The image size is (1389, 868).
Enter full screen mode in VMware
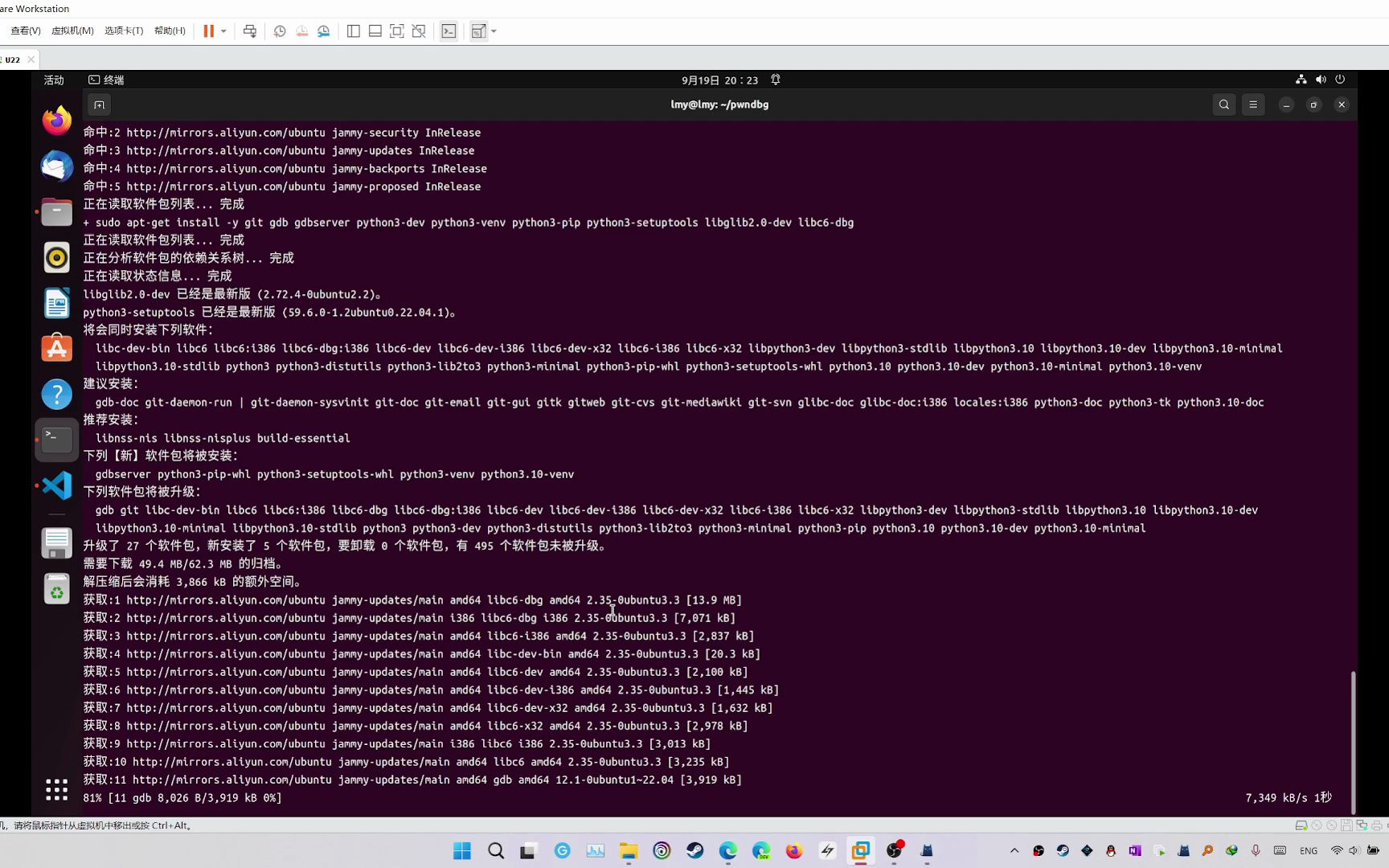coord(397,31)
